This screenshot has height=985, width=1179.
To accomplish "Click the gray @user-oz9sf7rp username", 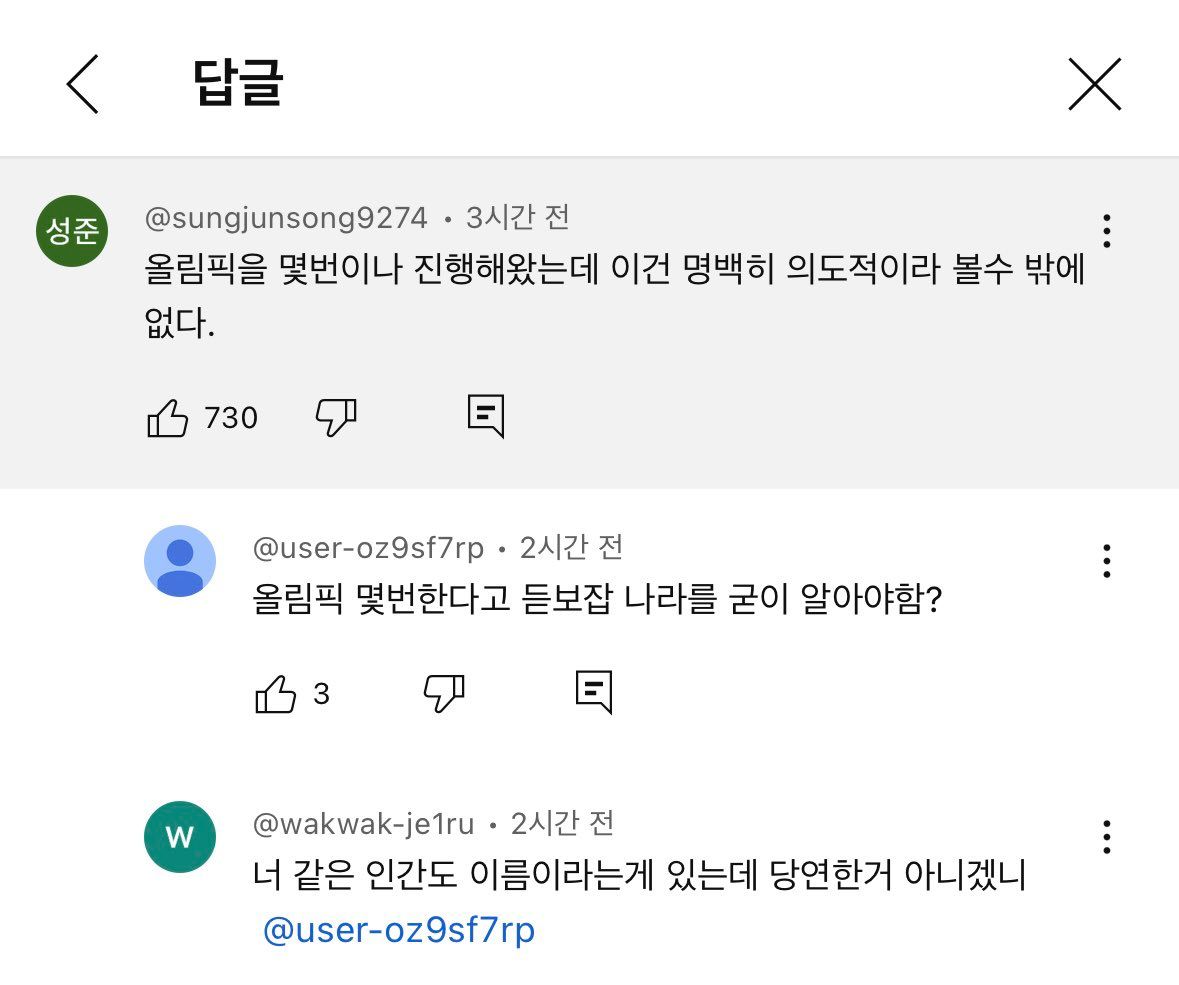I will pyautogui.click(x=368, y=548).
